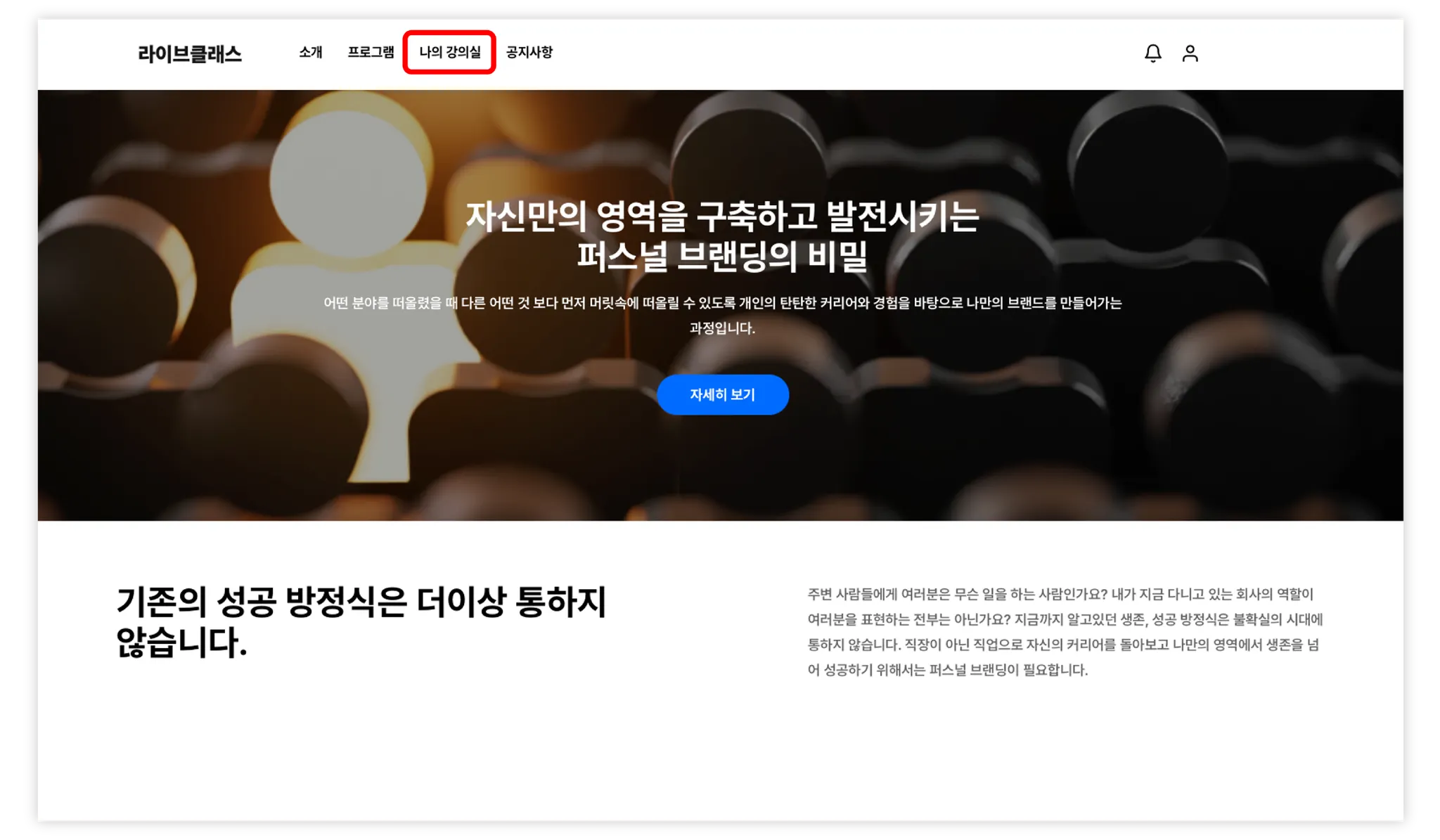Click the paragraph line starting 여러분을 표현하는

tap(1065, 620)
